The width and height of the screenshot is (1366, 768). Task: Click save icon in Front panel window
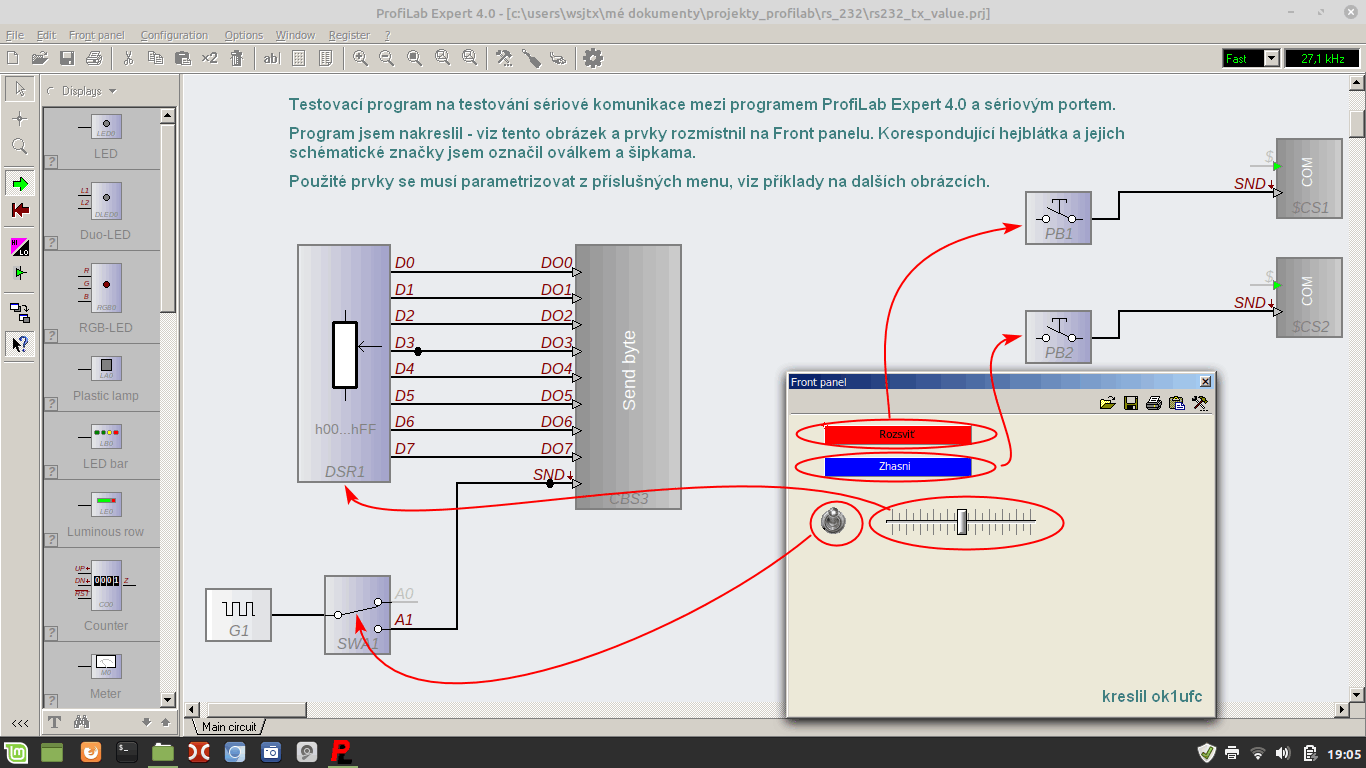[1131, 403]
